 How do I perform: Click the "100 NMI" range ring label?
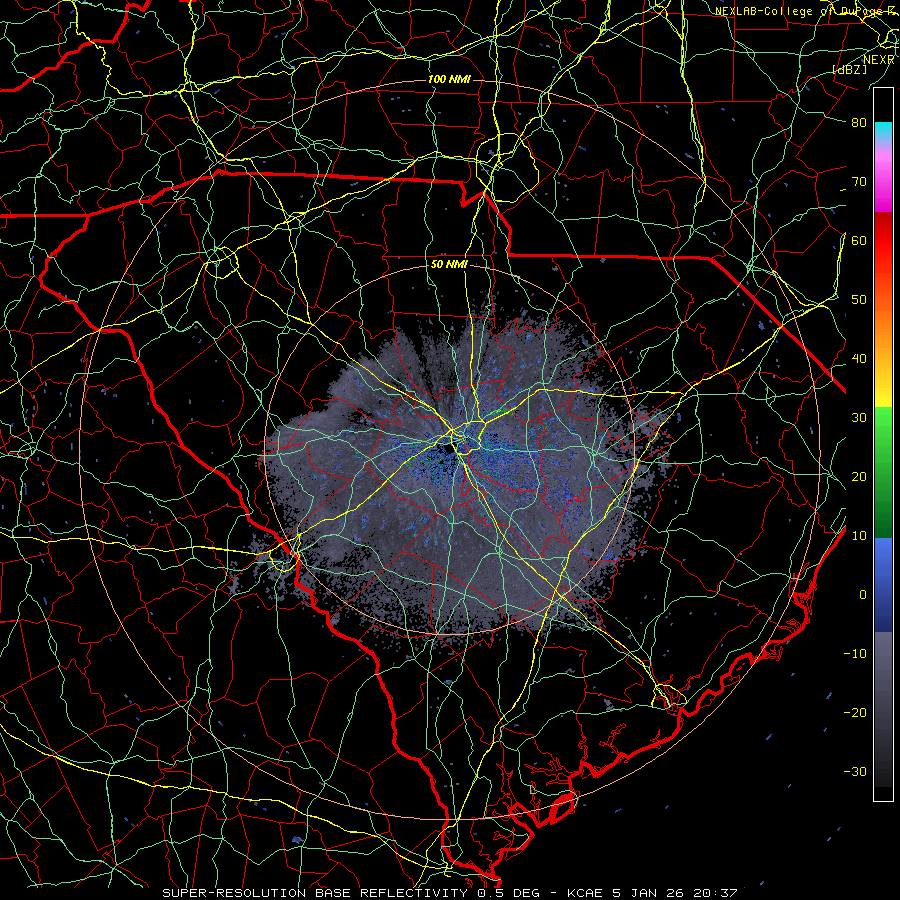tap(449, 79)
